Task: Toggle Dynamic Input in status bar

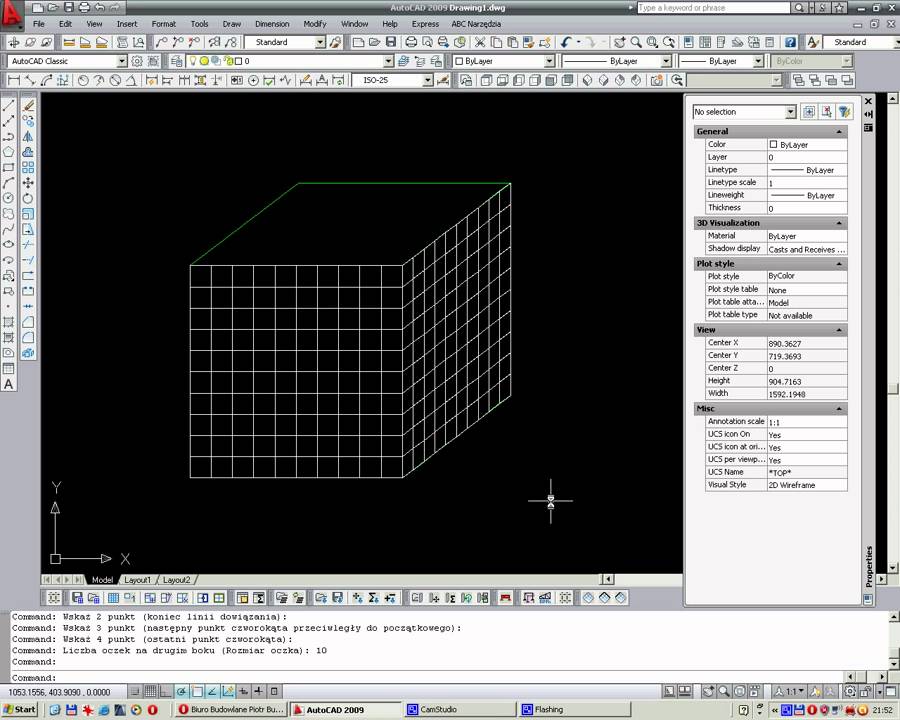Action: pyautogui.click(x=243, y=692)
